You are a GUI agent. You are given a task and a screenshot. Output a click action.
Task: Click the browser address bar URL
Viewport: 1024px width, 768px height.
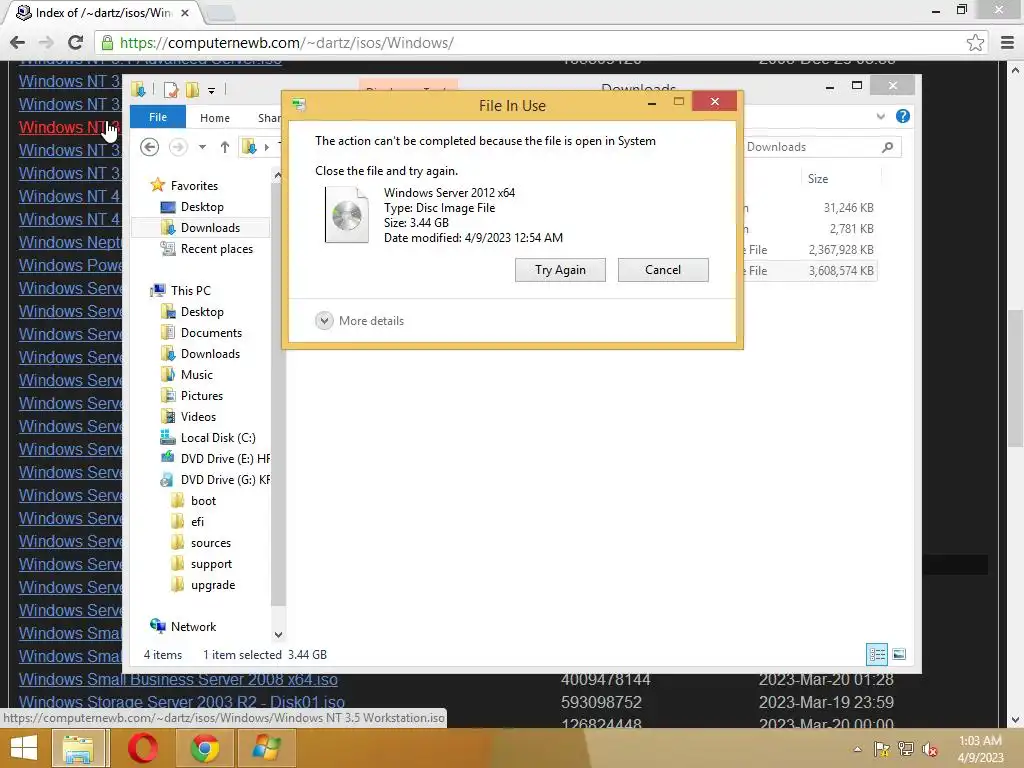[287, 43]
